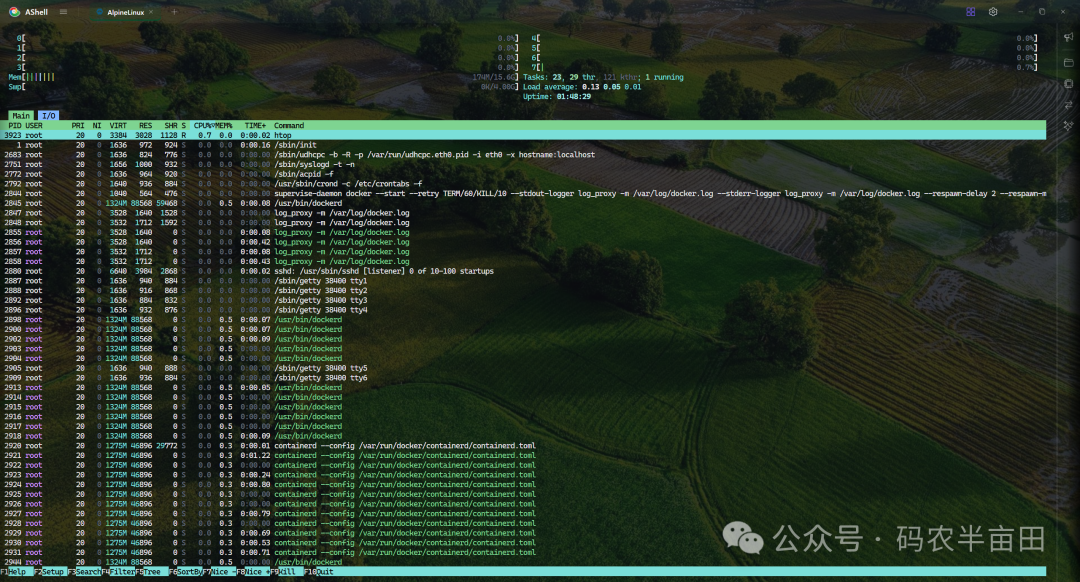Select the /sbin/getty 38400 tty6 row
The image size is (1080, 582).
523,378
